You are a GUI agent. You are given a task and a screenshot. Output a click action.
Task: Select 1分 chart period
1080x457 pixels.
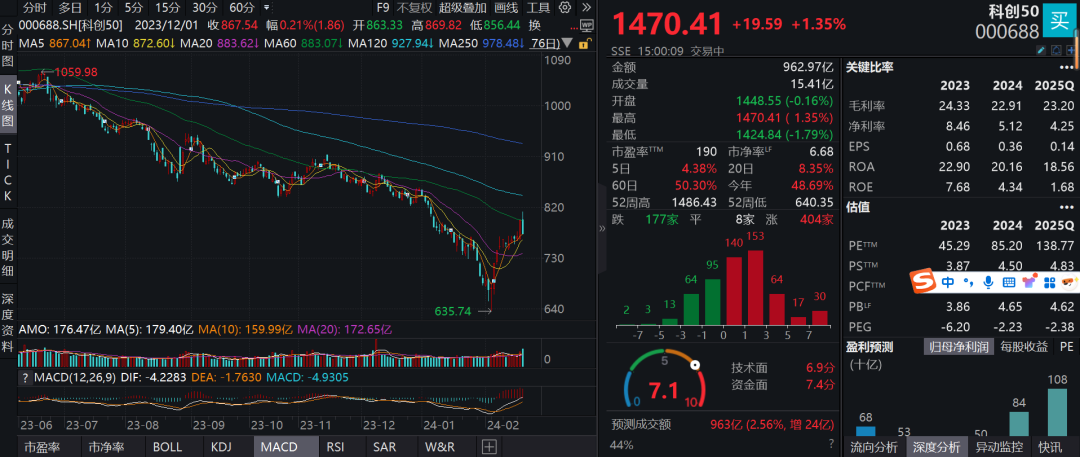(x=103, y=8)
